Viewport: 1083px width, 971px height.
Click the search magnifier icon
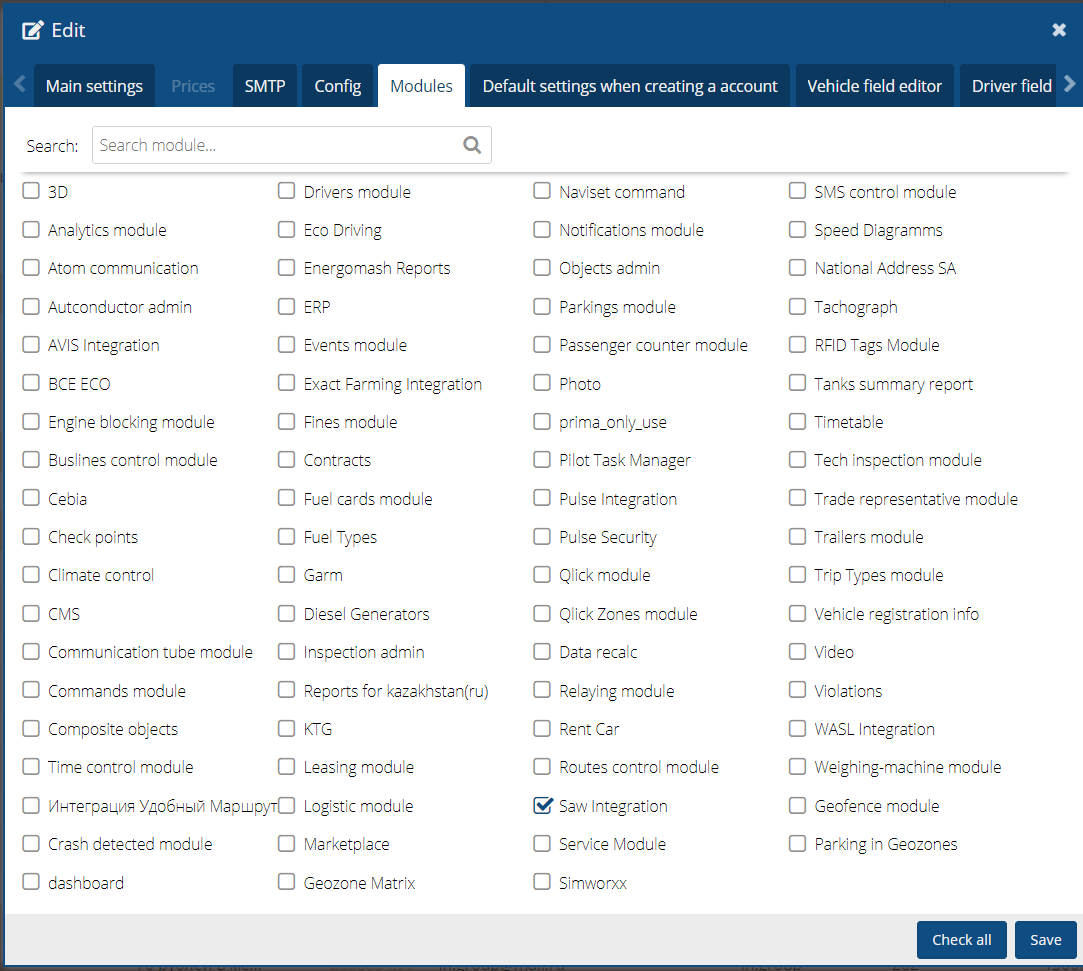coord(472,145)
